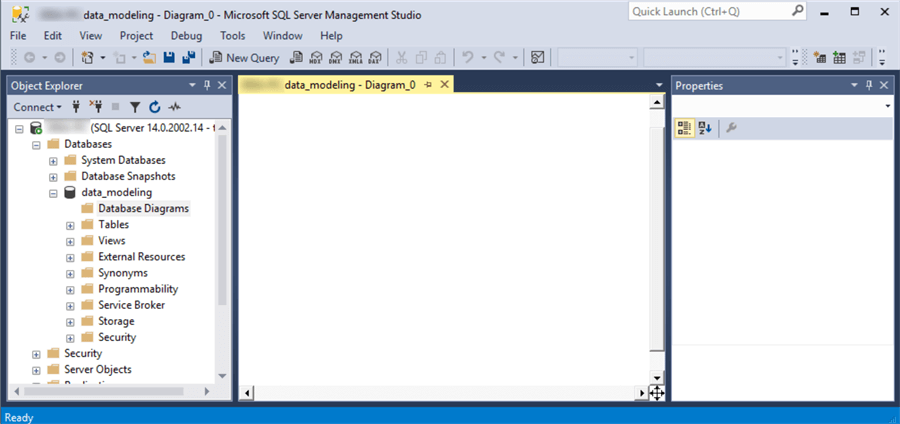The image size is (900, 424).
Task: Click the diagram pan navigator icon
Action: 657,394
